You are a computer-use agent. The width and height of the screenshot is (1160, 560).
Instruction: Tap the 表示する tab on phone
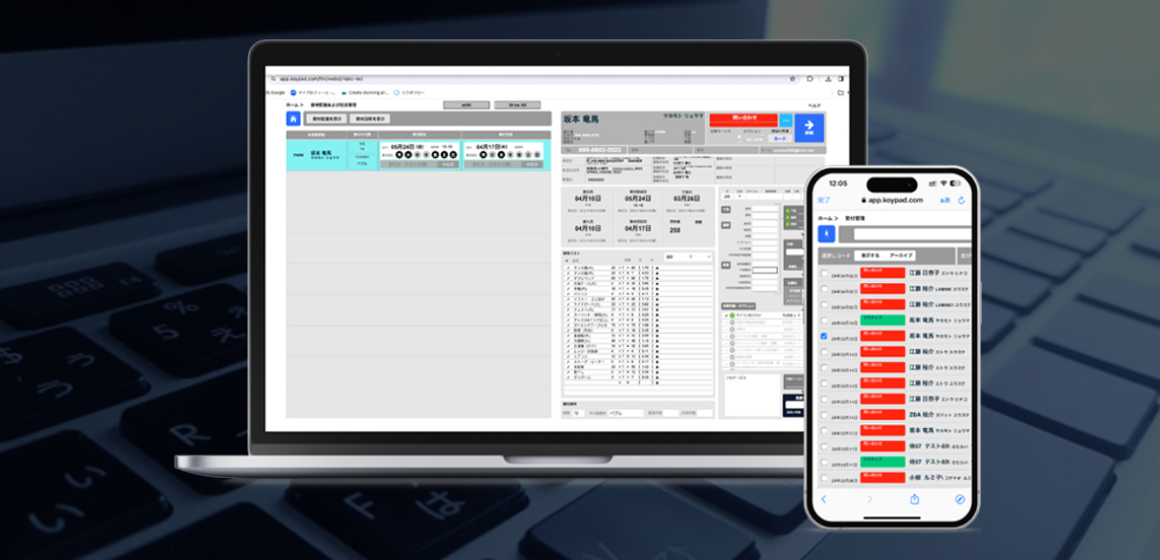point(869,255)
